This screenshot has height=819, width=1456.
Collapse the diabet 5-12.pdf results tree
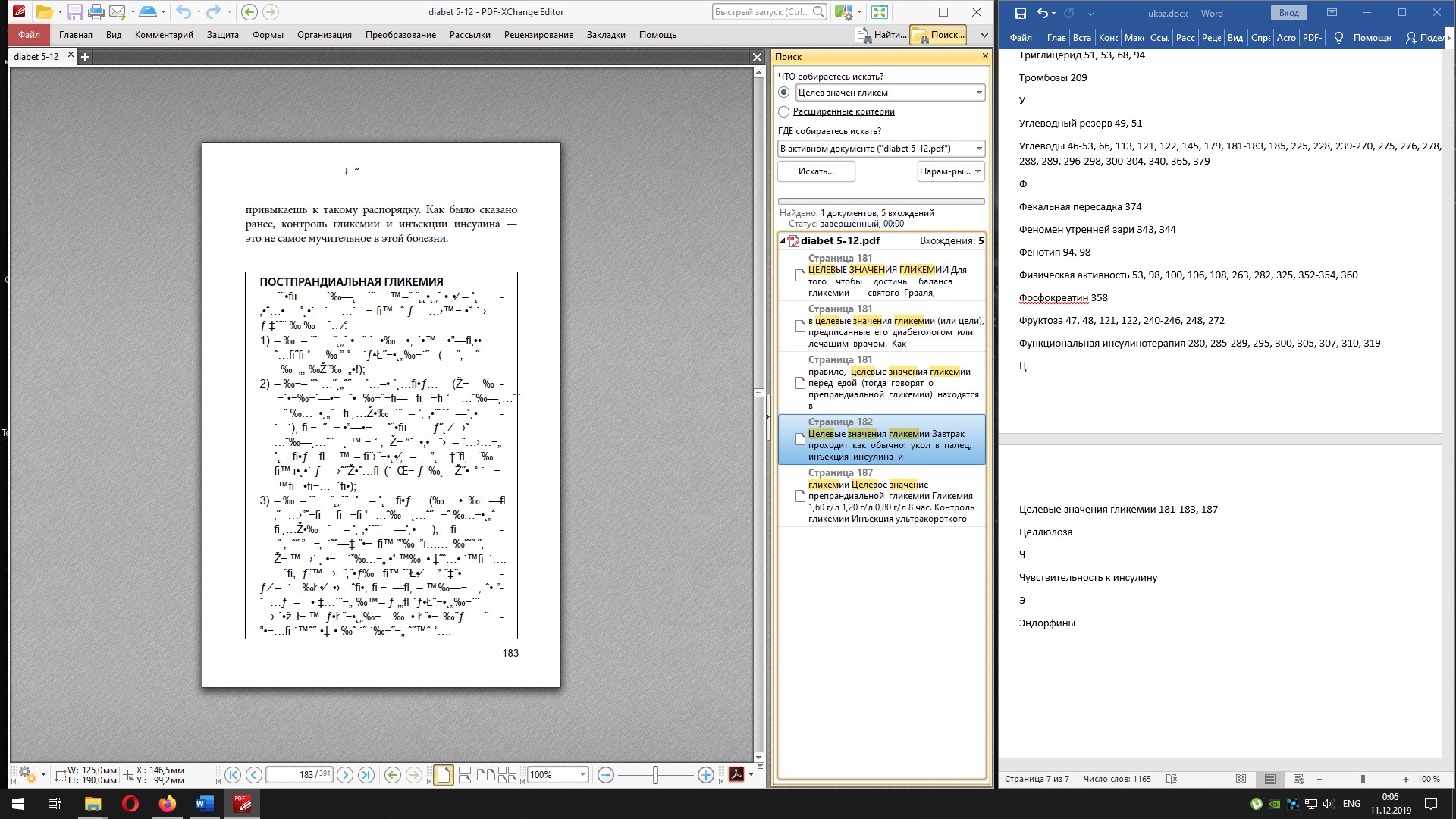point(783,240)
